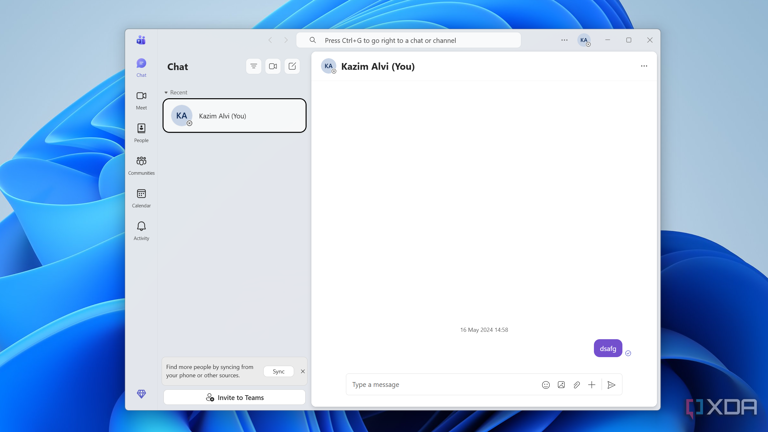This screenshot has height=432, width=768.
Task: Open the Calendar view
Action: pos(141,197)
